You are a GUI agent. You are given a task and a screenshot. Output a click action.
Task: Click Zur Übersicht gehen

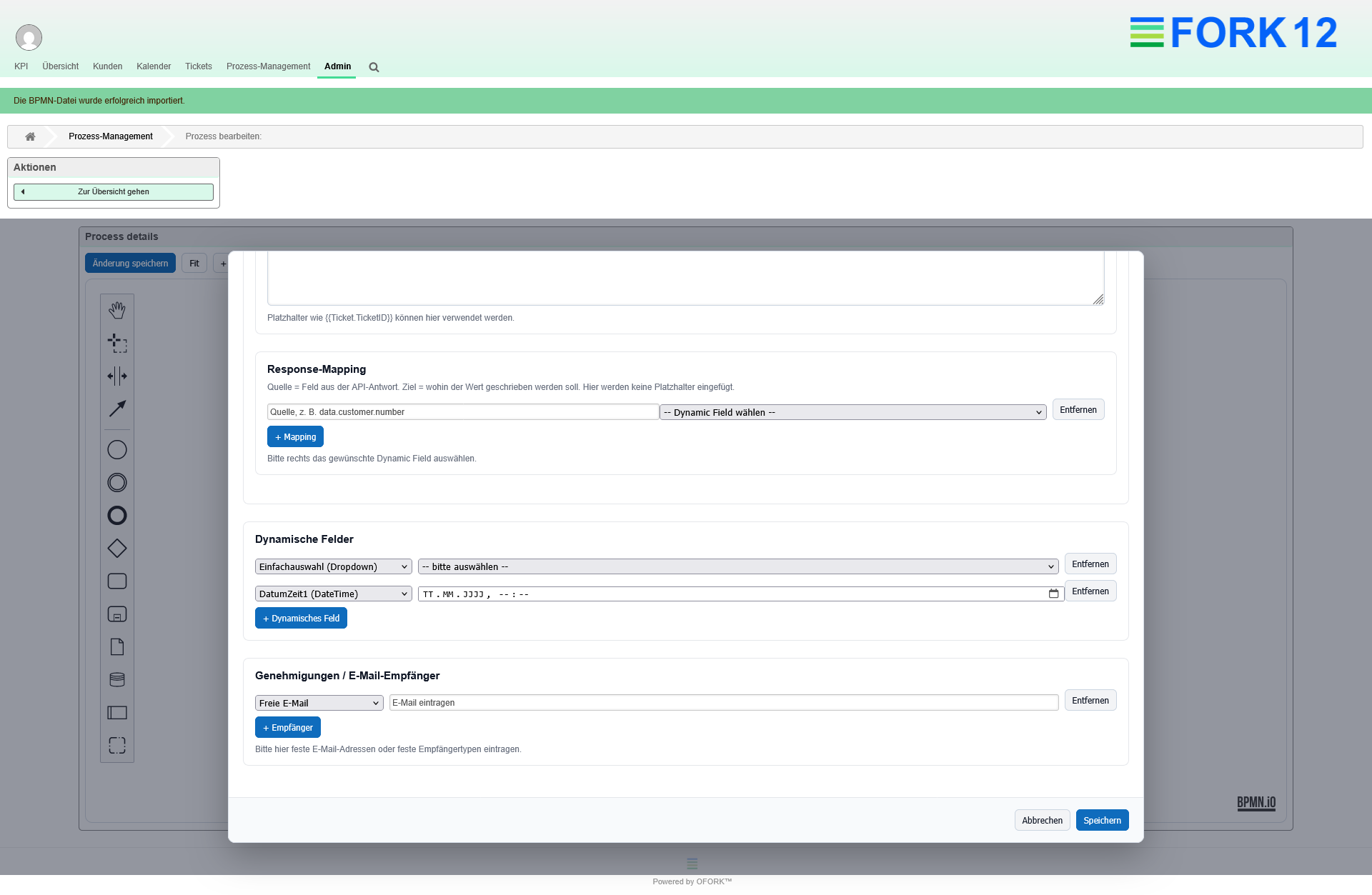pyautogui.click(x=113, y=191)
